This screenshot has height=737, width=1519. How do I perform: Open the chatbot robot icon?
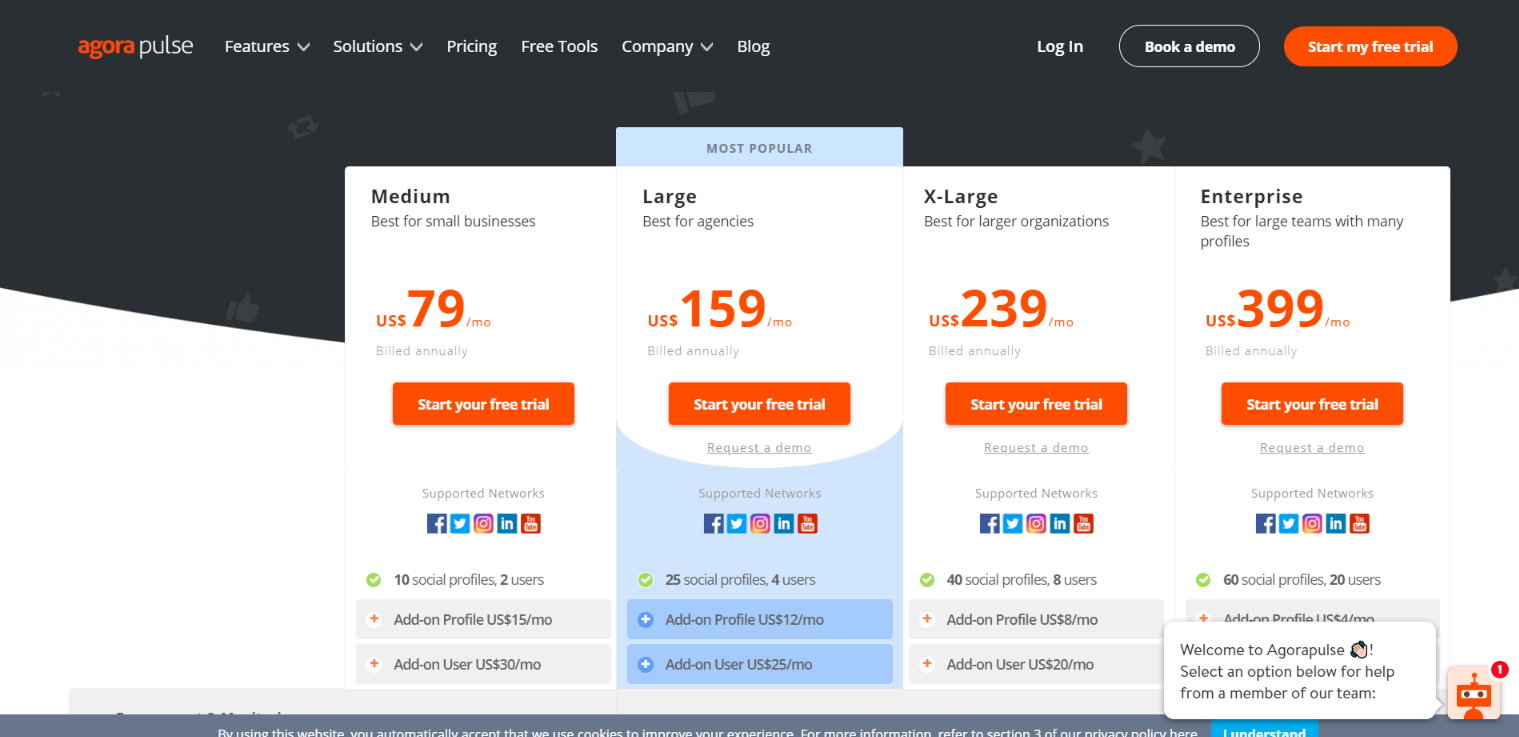click(x=1473, y=693)
